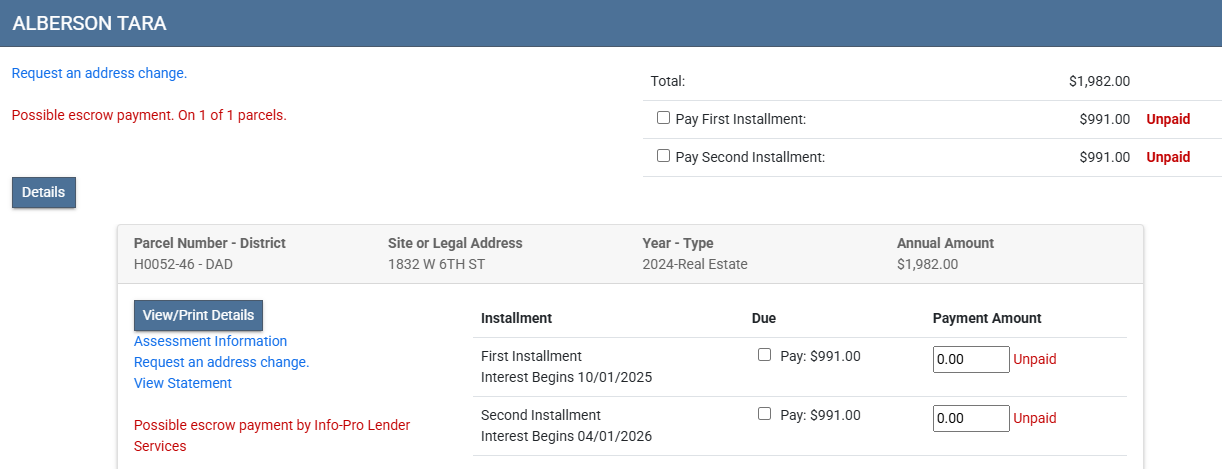This screenshot has height=469, width=1222.
Task: Click the site address 1832 W 6TH ST
Action: click(x=436, y=265)
